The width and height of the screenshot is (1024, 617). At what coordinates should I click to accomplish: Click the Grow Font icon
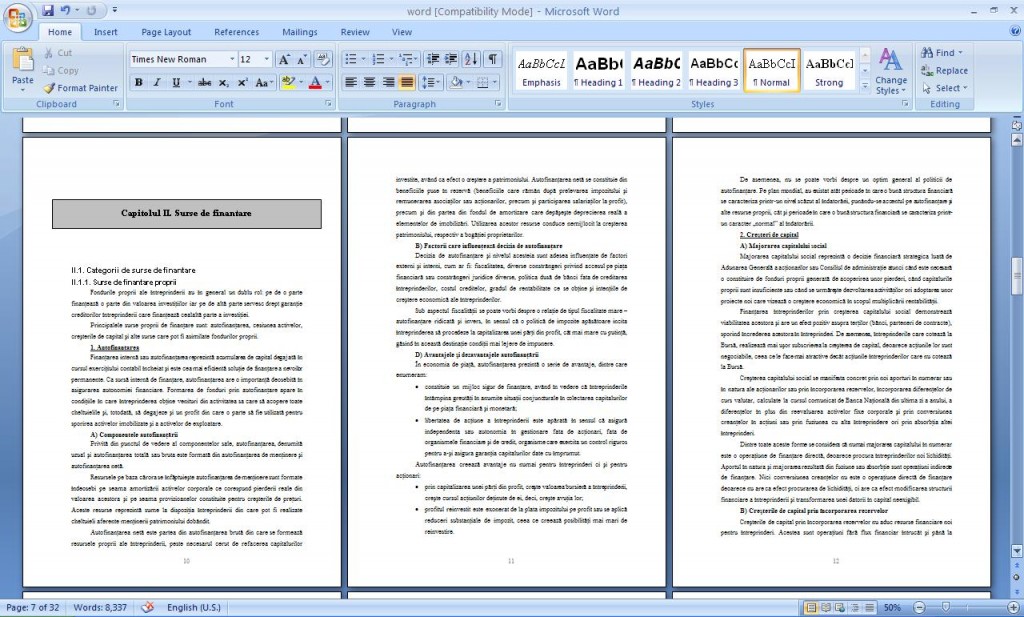click(284, 60)
